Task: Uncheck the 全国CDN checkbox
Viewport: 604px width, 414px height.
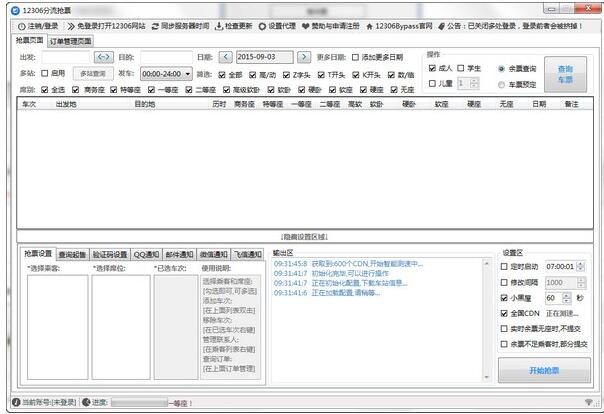Action: (504, 313)
